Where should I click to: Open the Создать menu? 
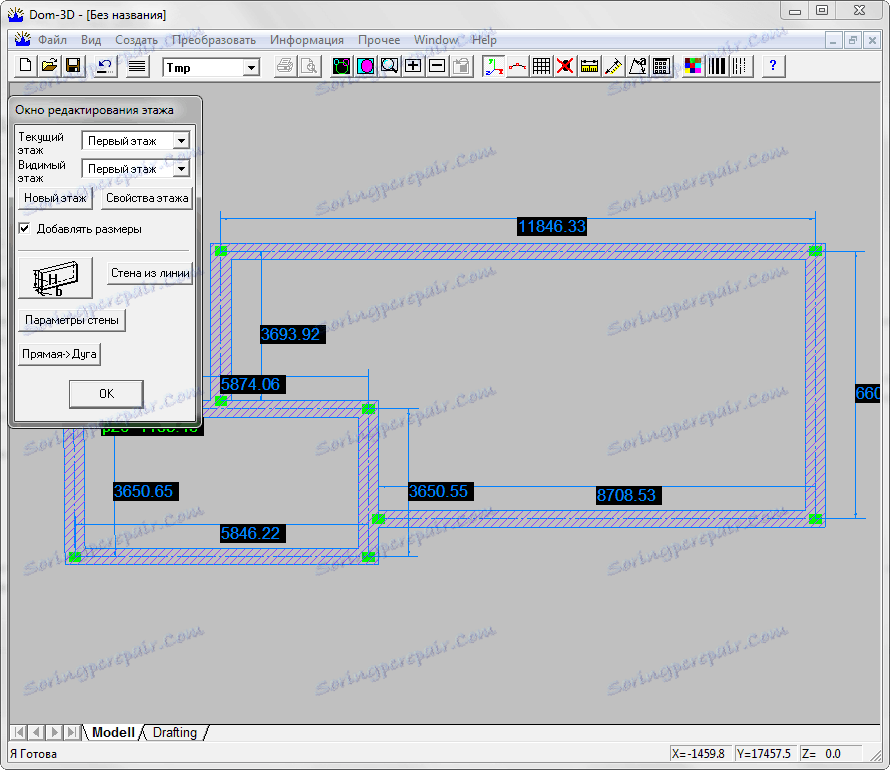tap(136, 40)
